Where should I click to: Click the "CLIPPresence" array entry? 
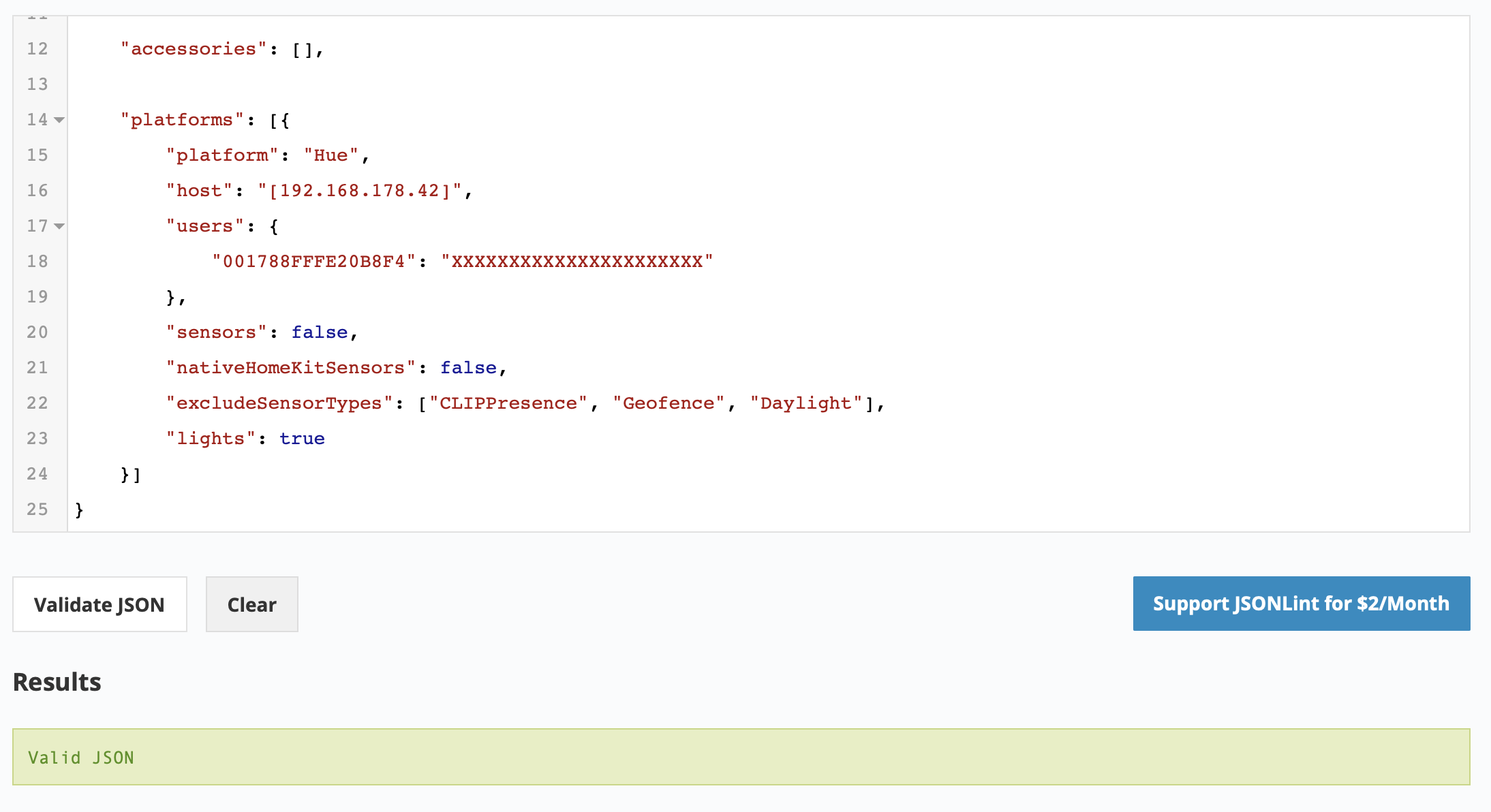pyautogui.click(x=508, y=403)
